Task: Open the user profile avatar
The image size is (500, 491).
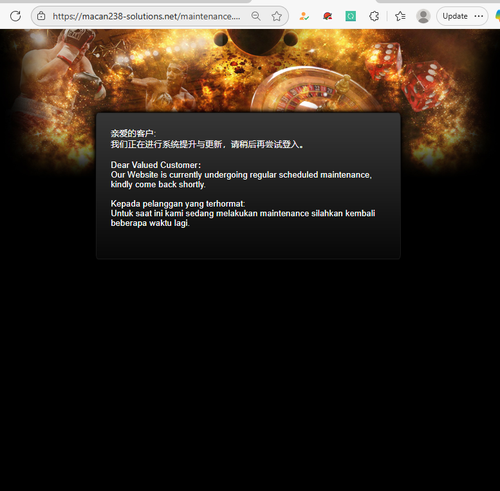Action: (423, 16)
